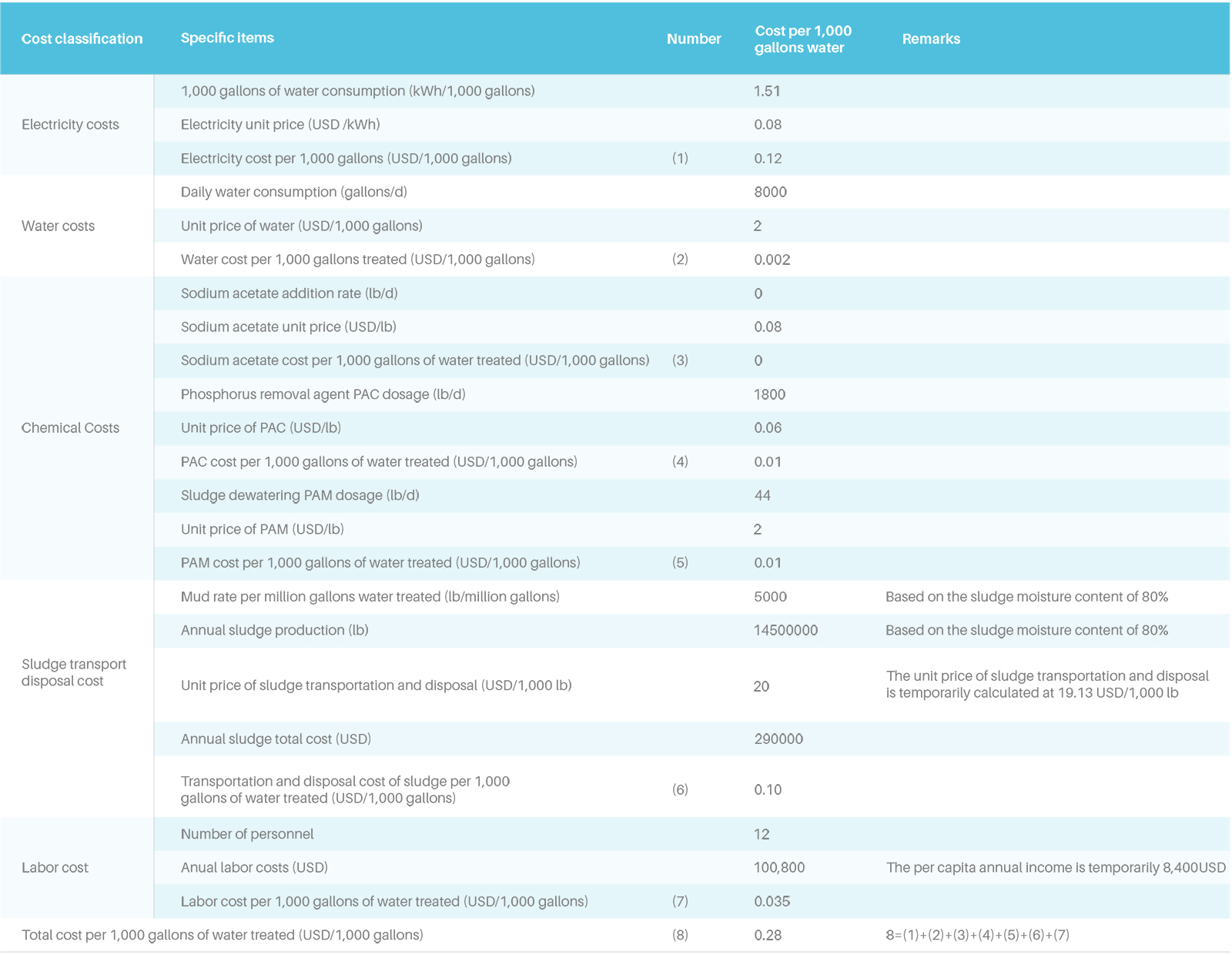Click the total cost value 0.28

768,935
